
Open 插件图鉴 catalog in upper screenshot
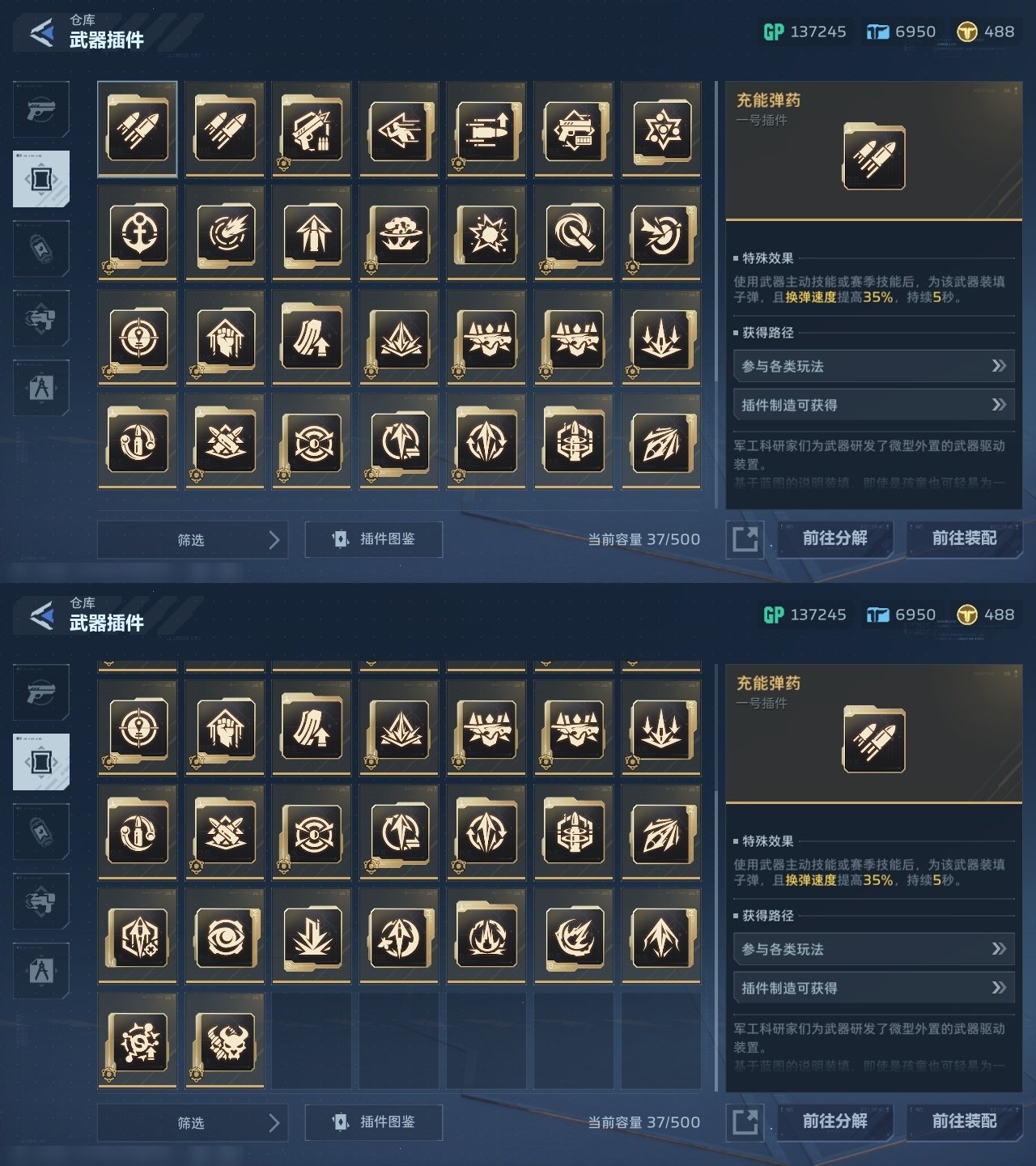374,539
